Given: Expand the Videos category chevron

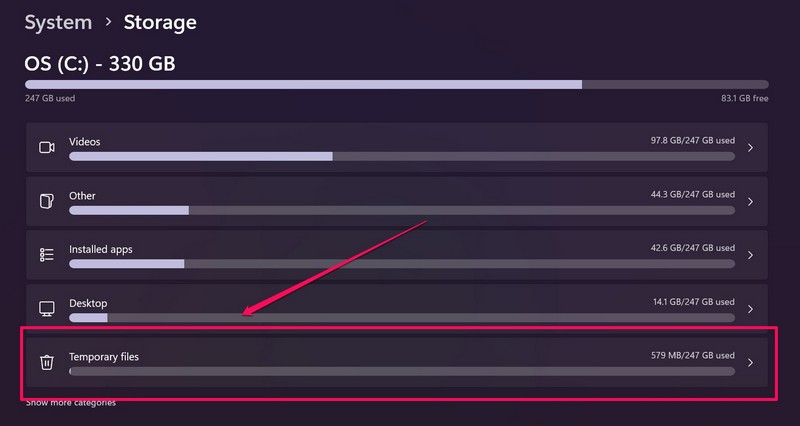Looking at the screenshot, I should click(x=750, y=147).
